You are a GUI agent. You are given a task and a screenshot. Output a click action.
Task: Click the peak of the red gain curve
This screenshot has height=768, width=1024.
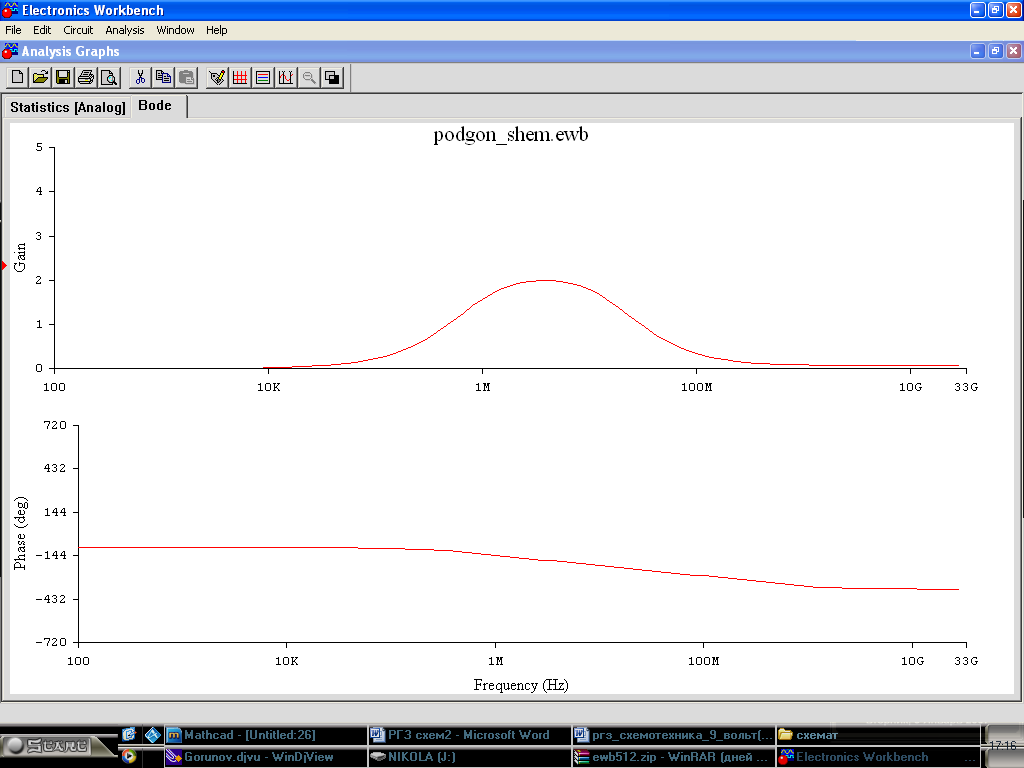546,280
